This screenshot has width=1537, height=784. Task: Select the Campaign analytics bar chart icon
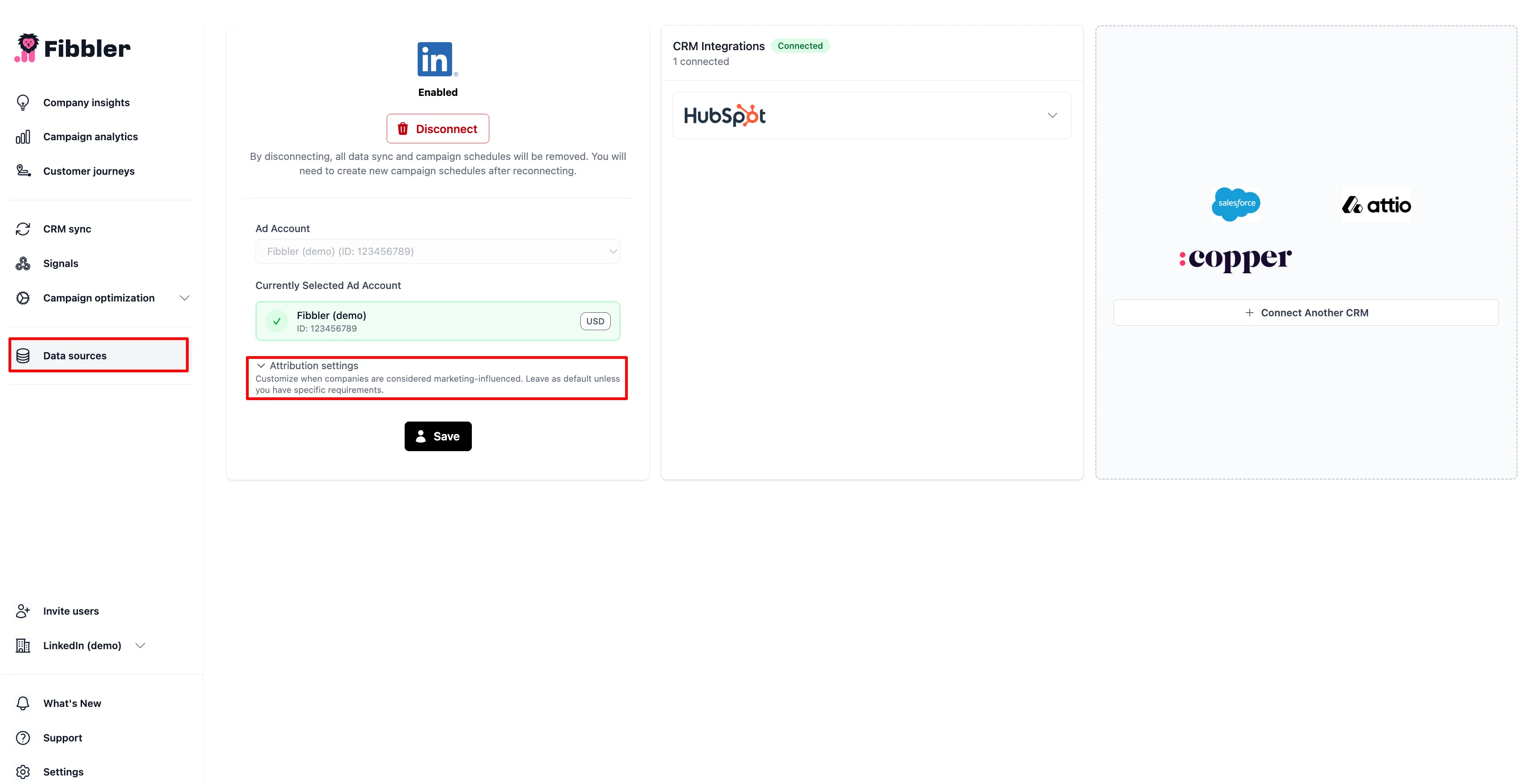click(23, 136)
